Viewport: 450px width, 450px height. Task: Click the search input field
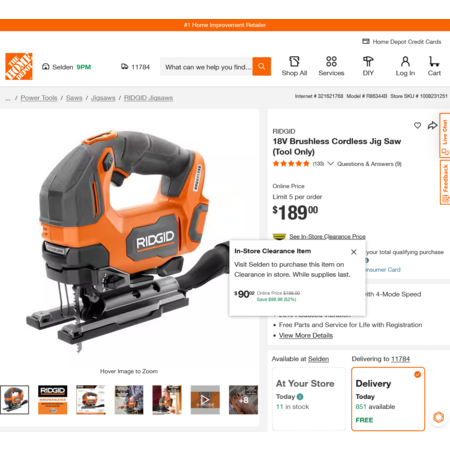[x=207, y=67]
